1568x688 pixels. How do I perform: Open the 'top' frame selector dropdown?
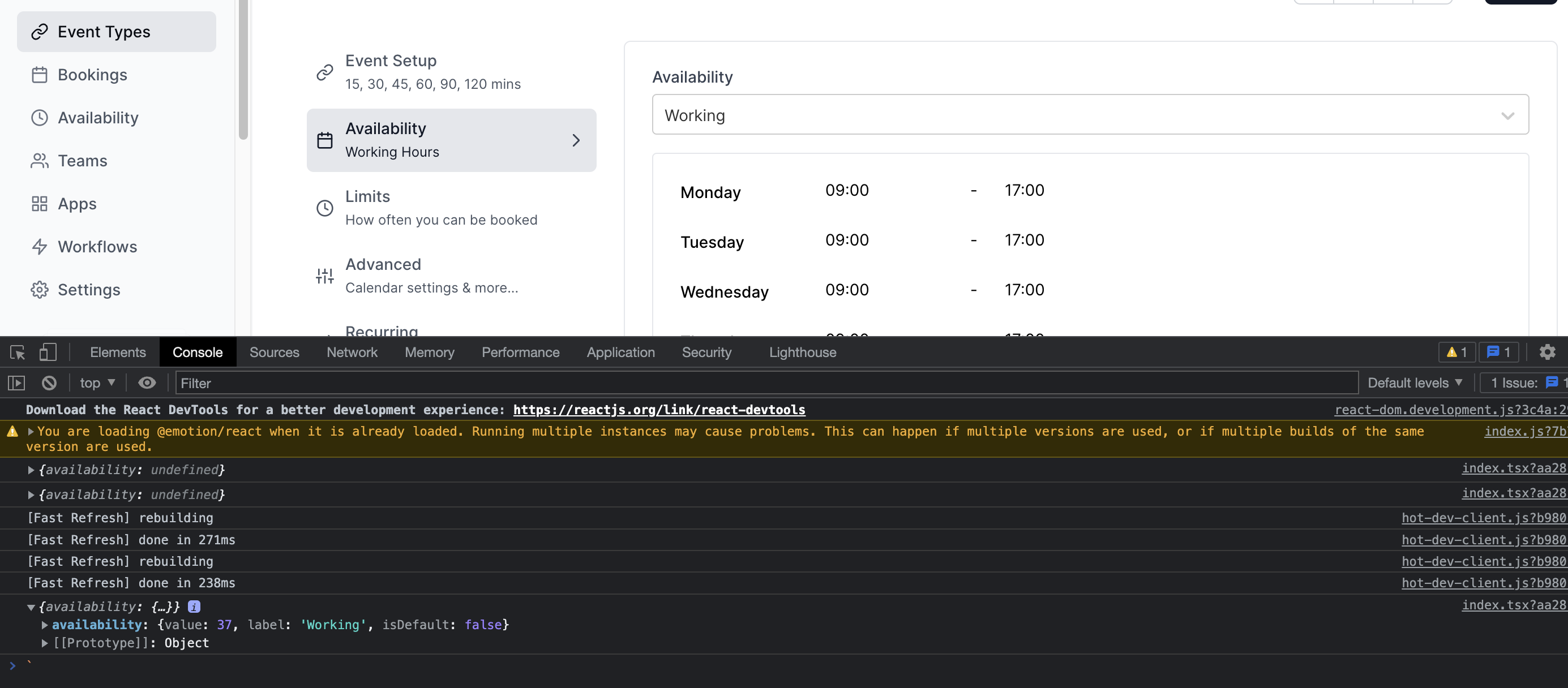(x=96, y=382)
